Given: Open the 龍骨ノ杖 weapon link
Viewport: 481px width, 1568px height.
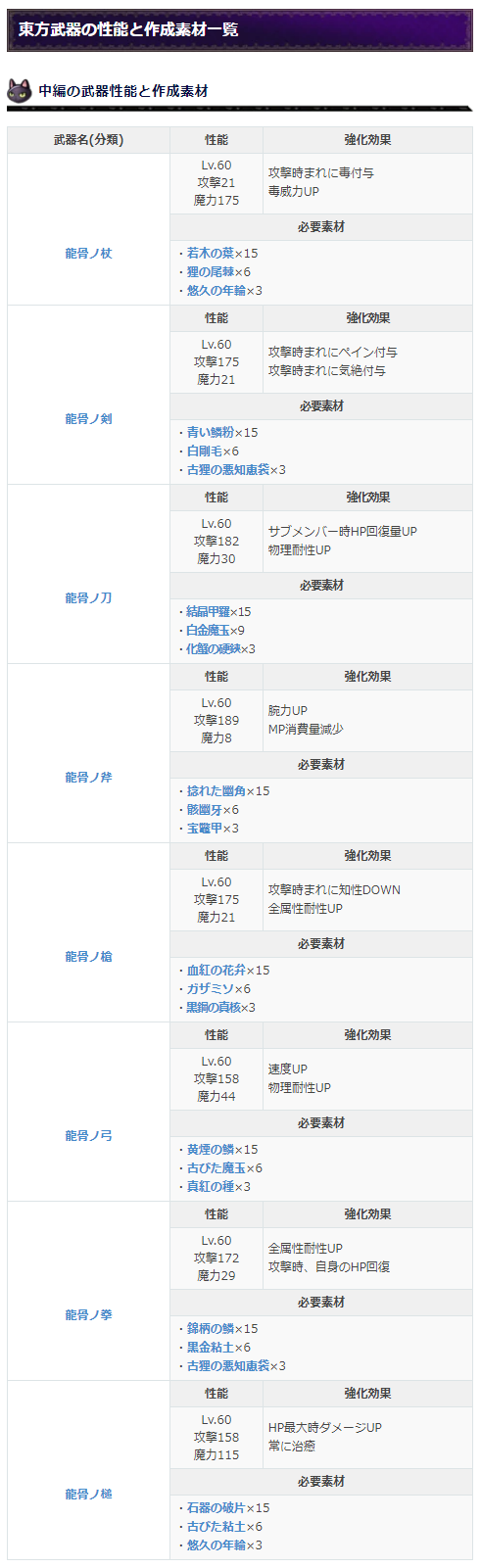Looking at the screenshot, I should tap(88, 254).
